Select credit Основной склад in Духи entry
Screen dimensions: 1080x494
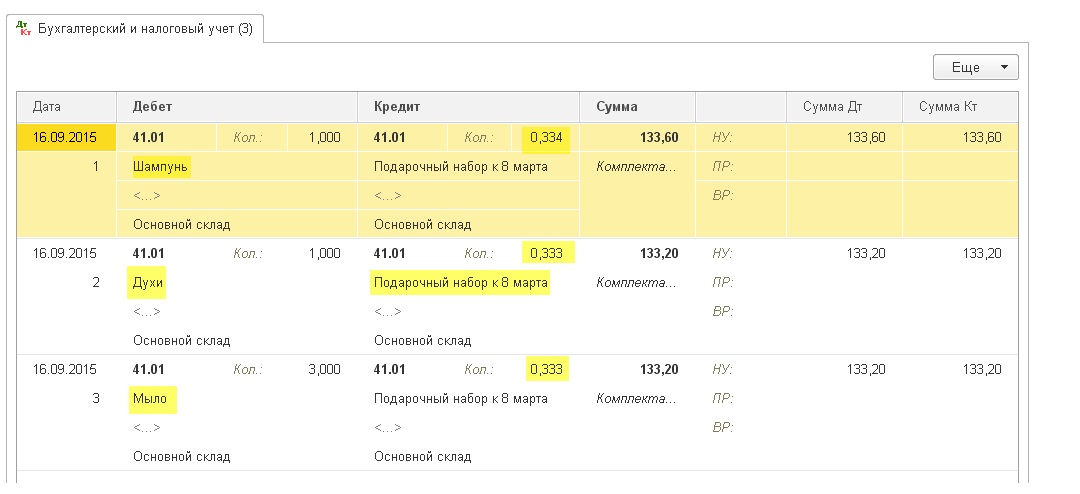(468, 340)
